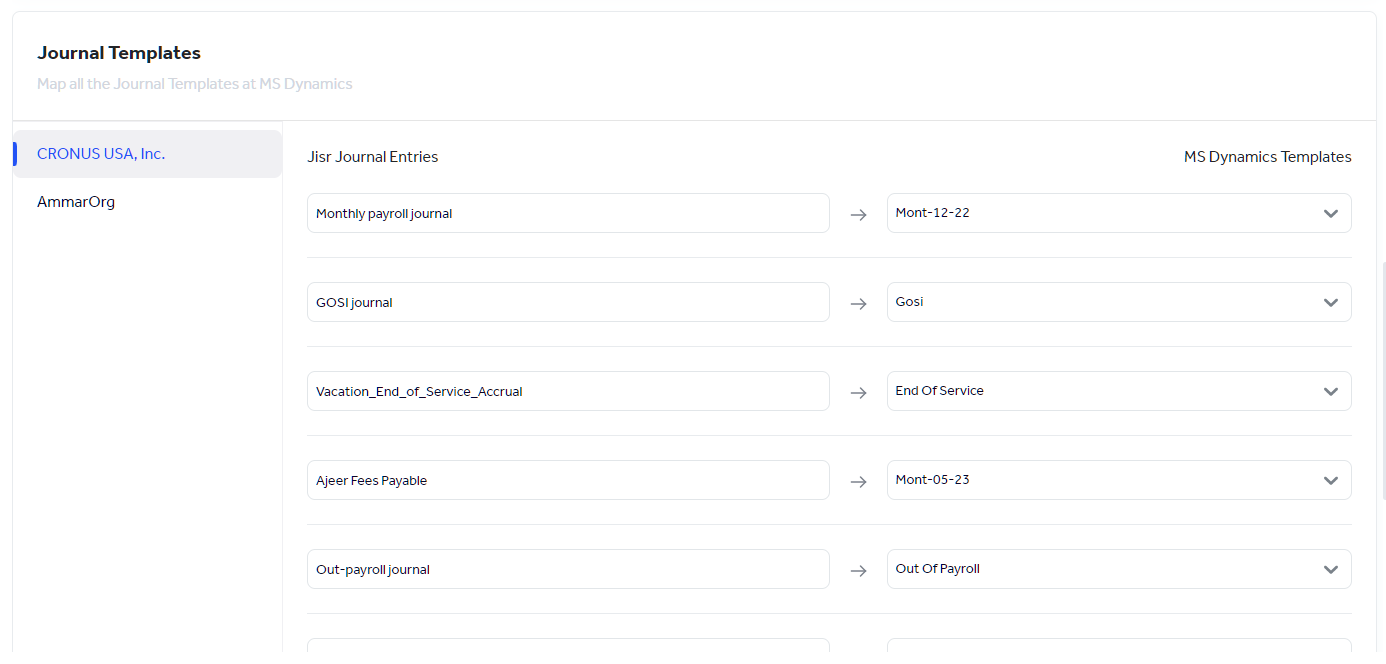Select the CRONUS USA, Inc. company

coord(101,154)
